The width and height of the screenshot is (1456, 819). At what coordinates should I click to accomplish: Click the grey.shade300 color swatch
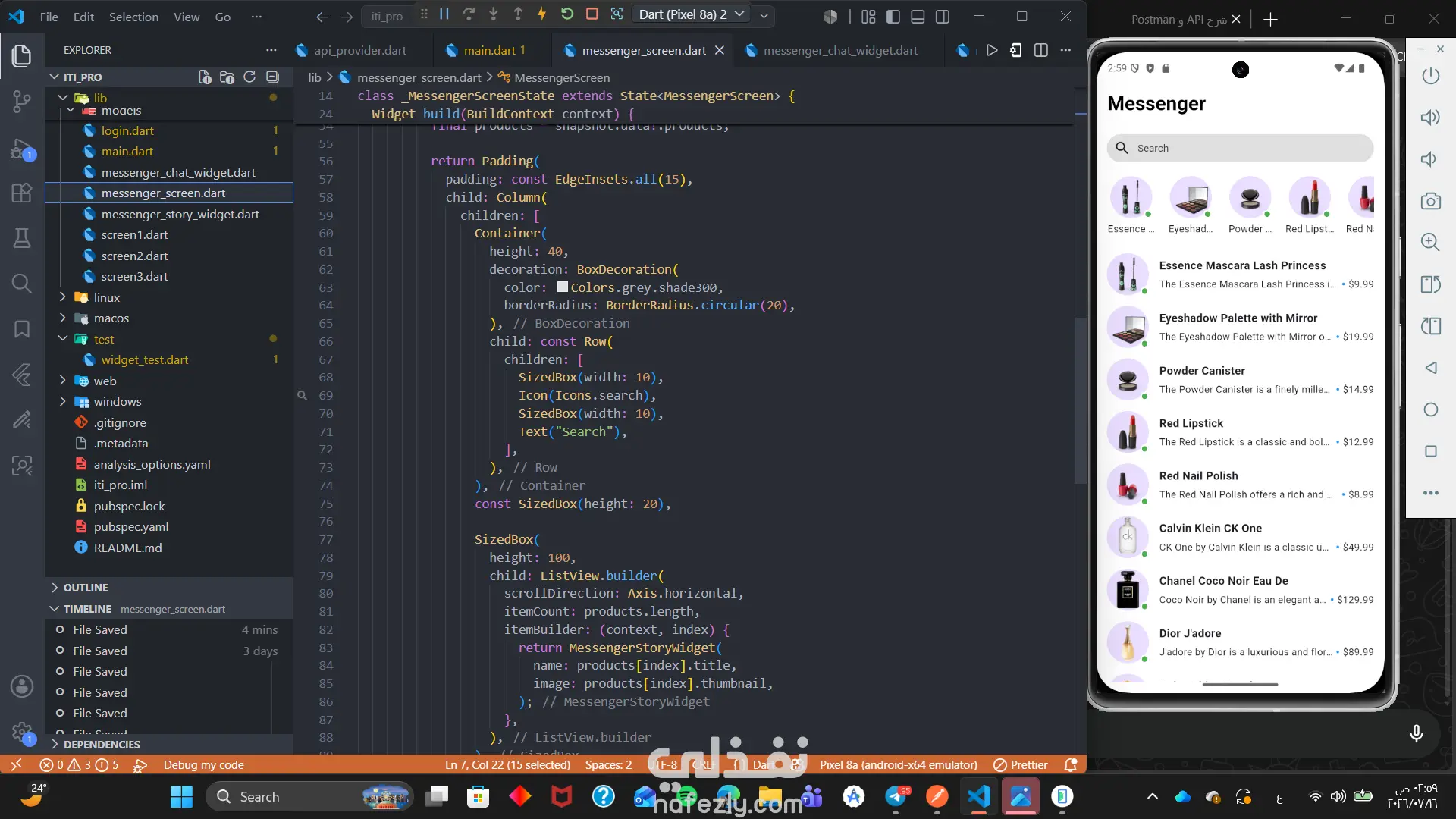pyautogui.click(x=563, y=287)
